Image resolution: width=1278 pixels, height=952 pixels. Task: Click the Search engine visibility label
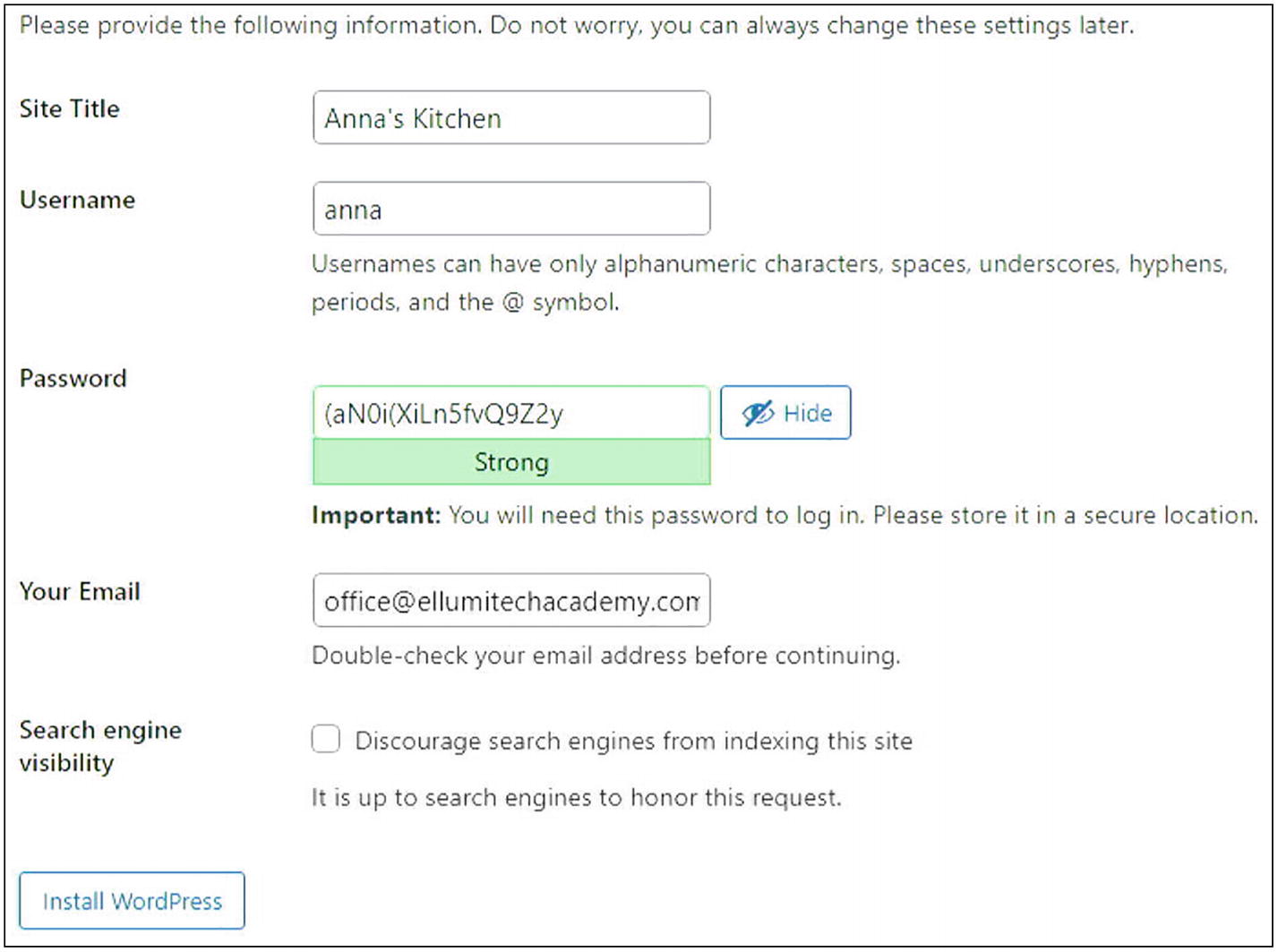[99, 746]
